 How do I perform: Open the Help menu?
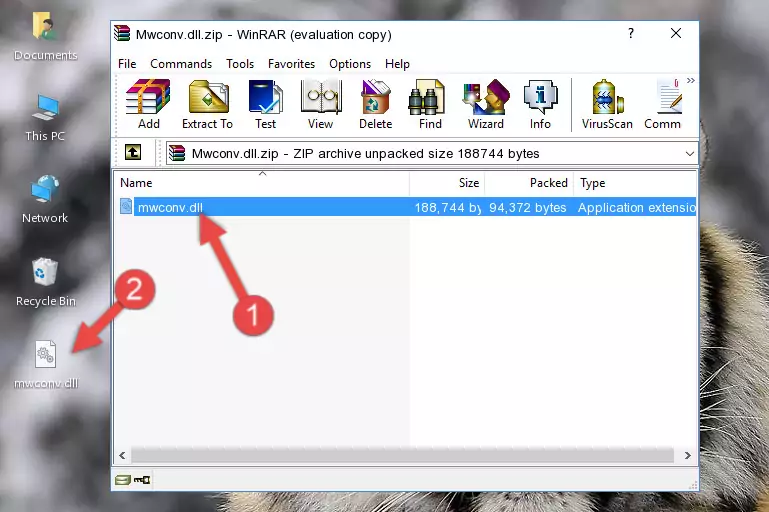pos(397,64)
